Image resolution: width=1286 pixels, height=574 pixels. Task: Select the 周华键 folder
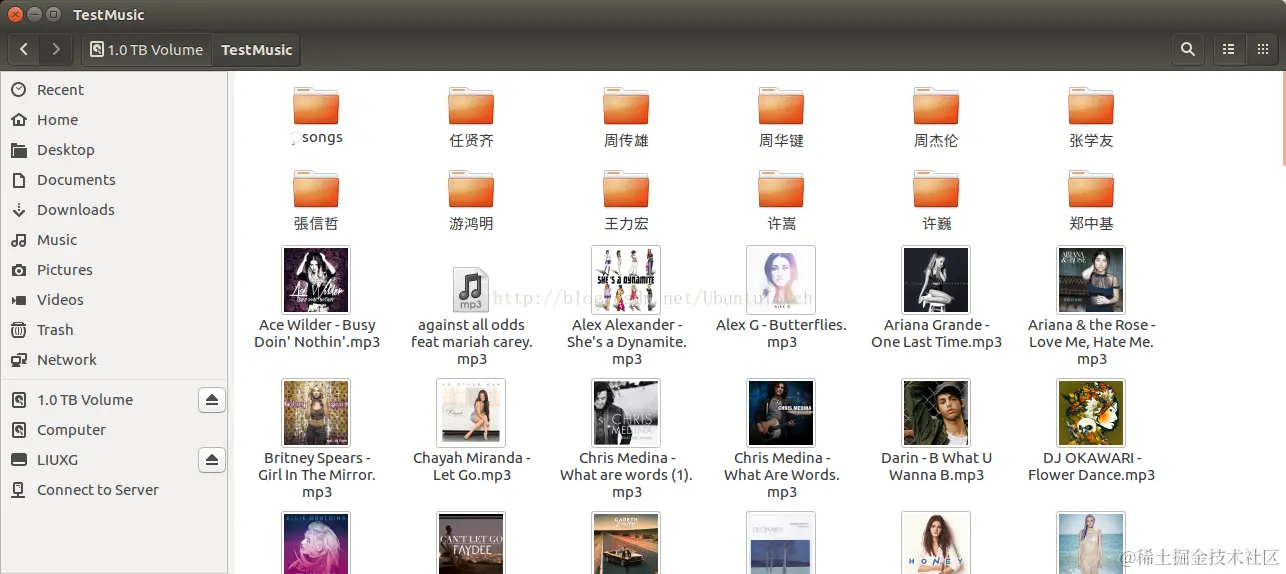tap(781, 117)
